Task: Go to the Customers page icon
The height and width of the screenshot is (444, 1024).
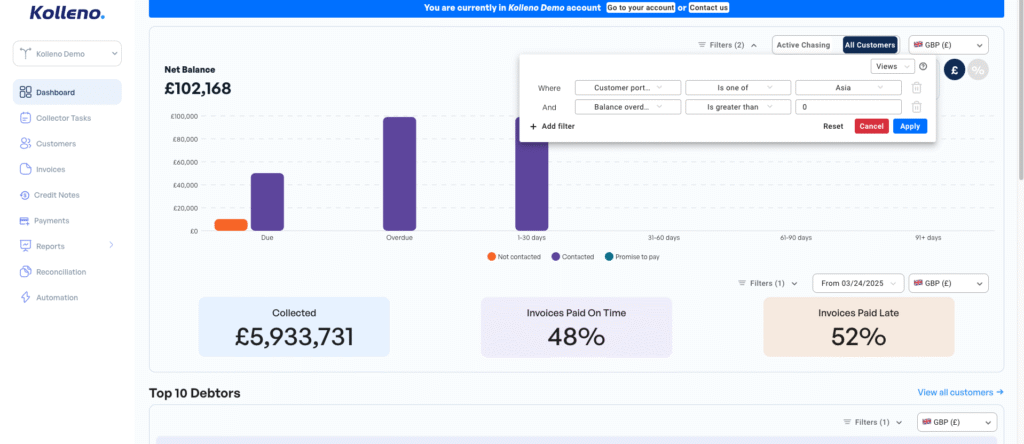Action: 25,144
